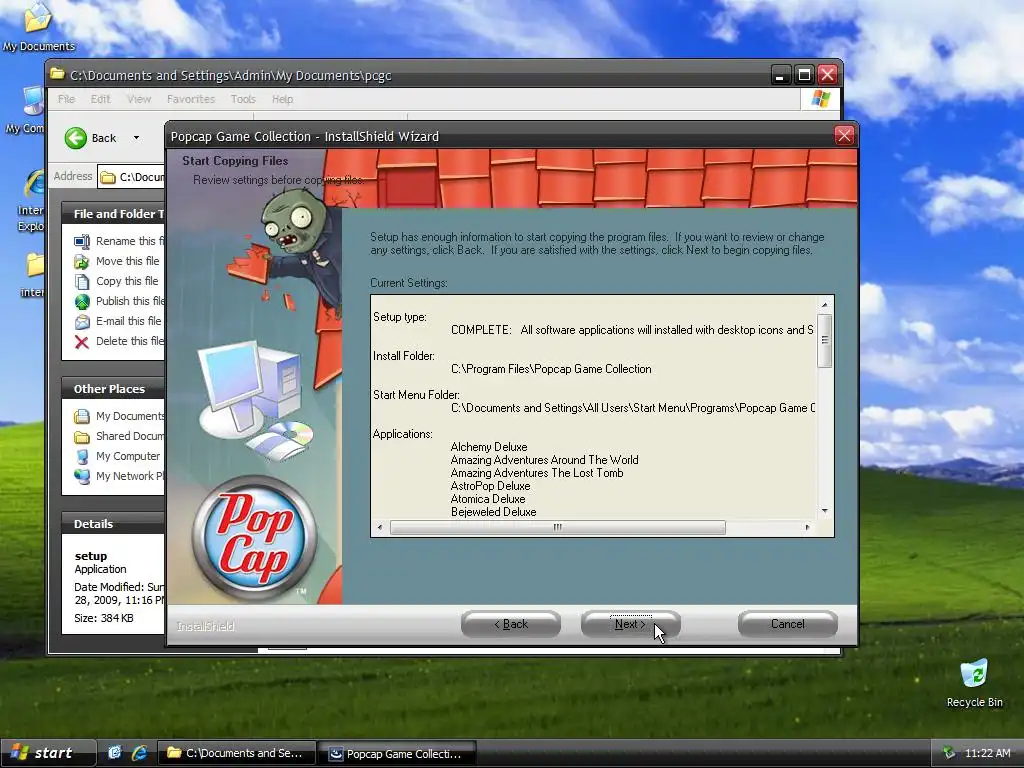The width and height of the screenshot is (1024, 768).
Task: Select the Alchemy Deluxe text line
Action: pos(488,447)
